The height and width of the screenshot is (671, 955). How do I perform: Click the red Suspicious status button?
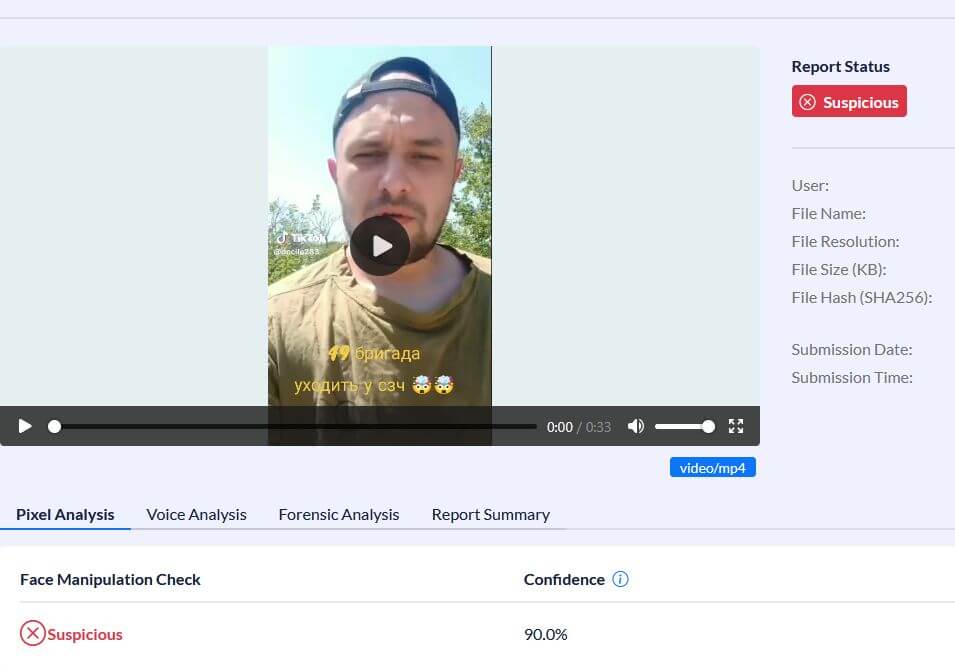848,102
